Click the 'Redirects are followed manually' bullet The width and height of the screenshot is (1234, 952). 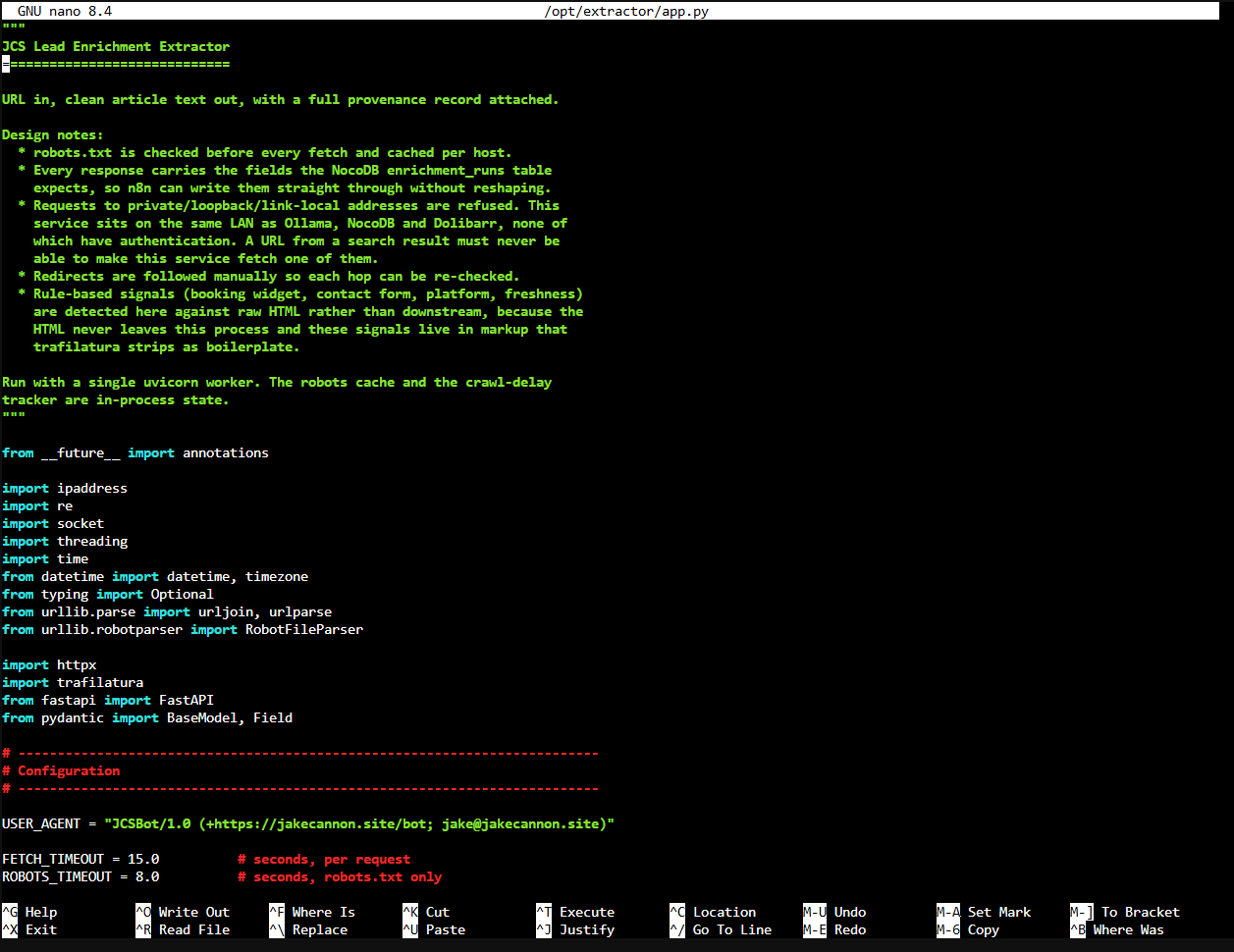pos(269,276)
